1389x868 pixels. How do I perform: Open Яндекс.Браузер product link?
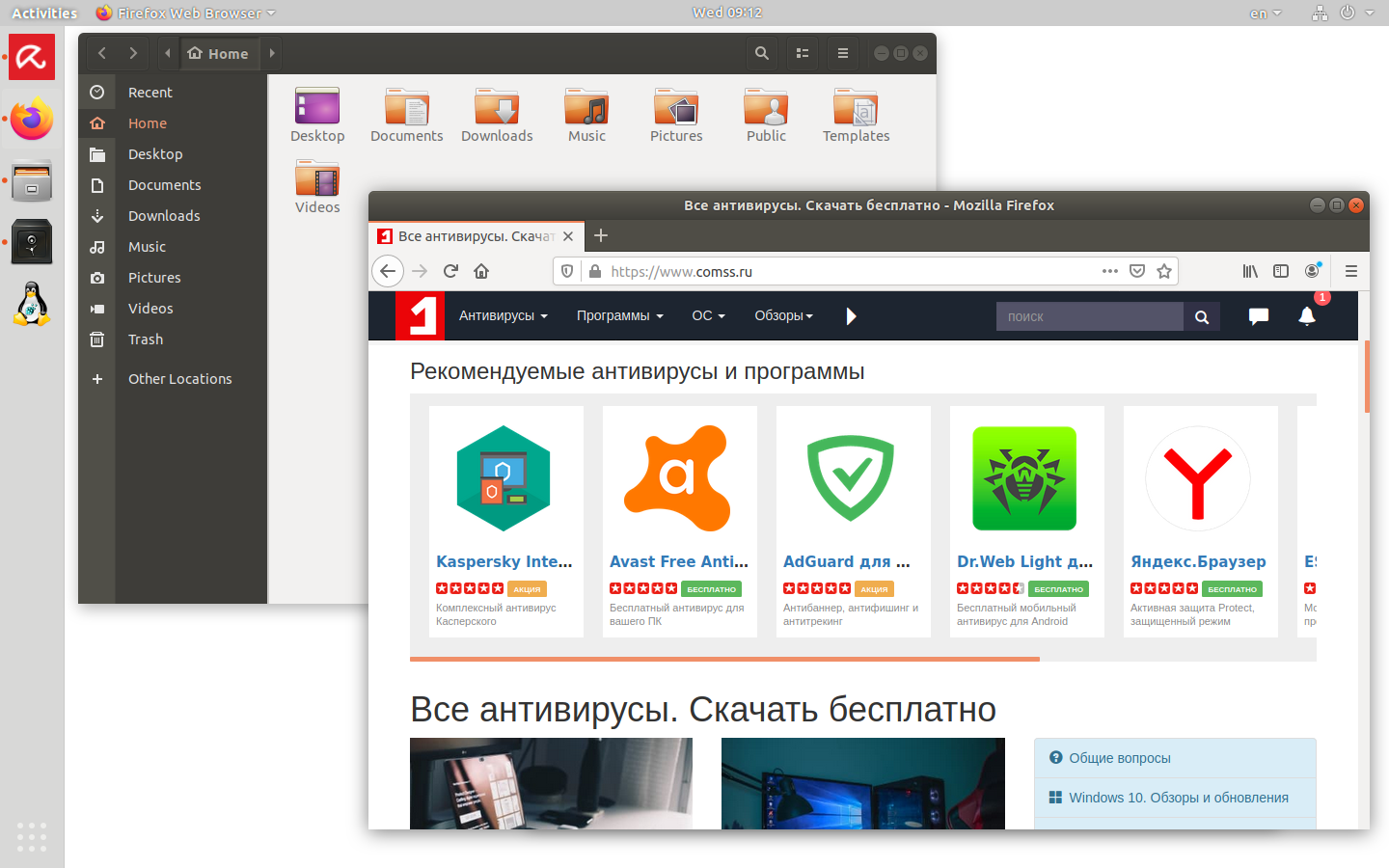[x=1198, y=561]
